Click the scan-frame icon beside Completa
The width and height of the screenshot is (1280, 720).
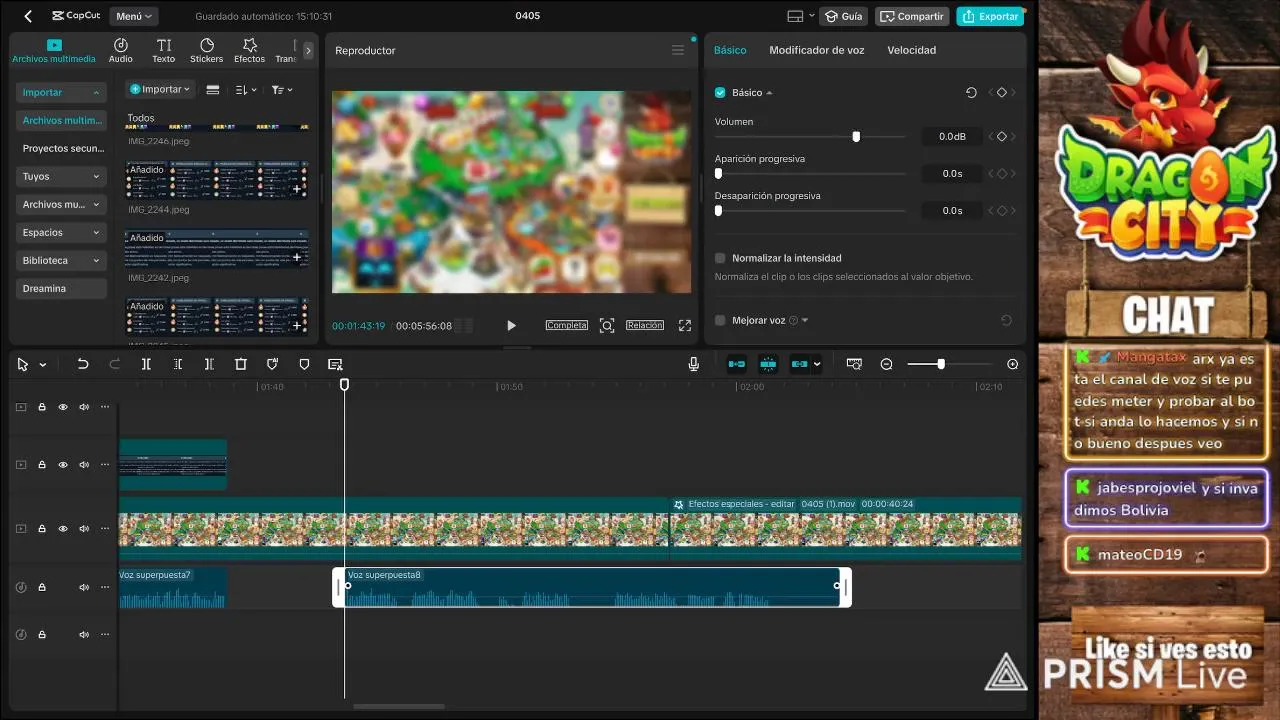click(607, 325)
